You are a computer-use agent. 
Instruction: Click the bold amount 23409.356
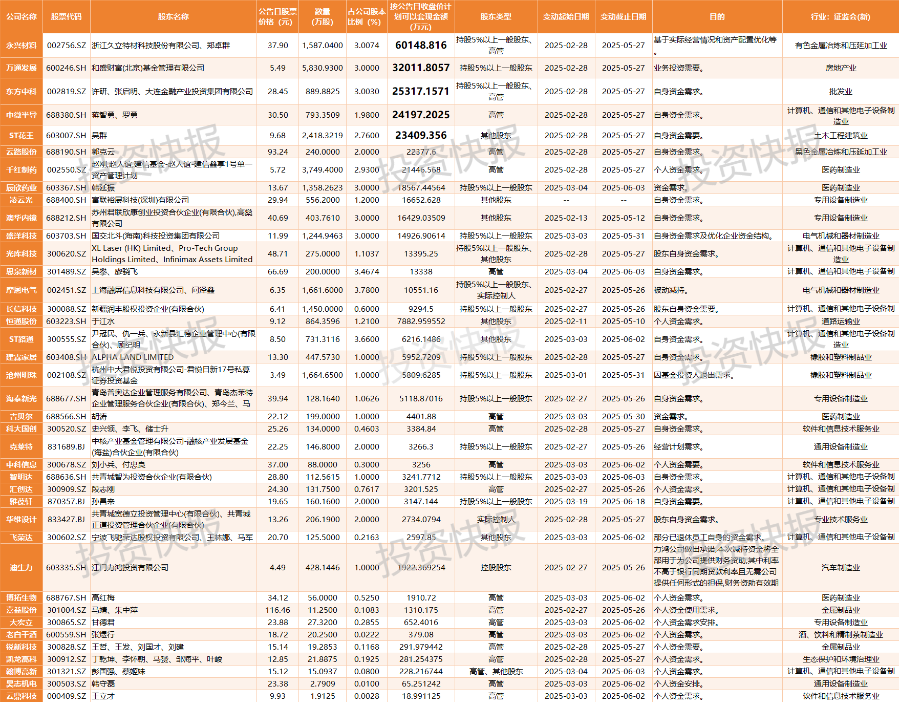pos(421,135)
